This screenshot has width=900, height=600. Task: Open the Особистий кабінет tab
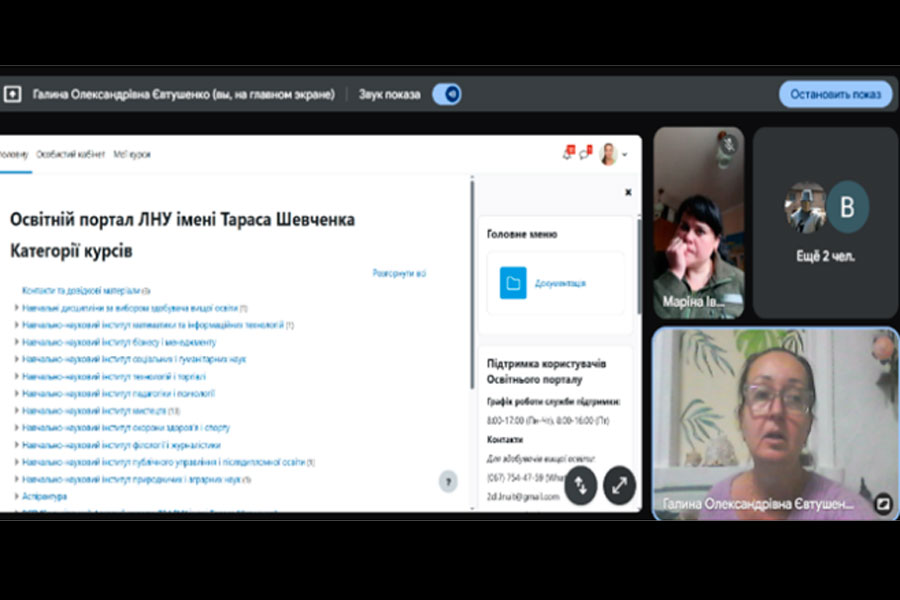pyautogui.click(x=71, y=154)
